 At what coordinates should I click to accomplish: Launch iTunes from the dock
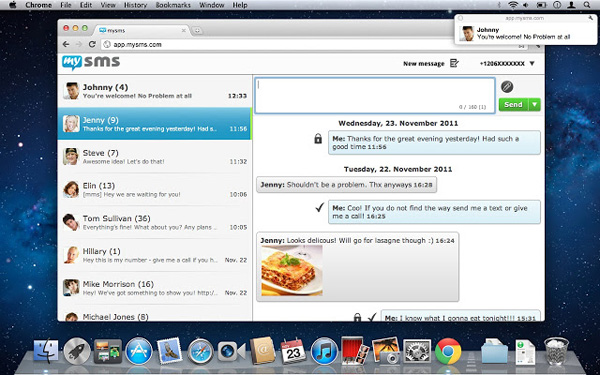(x=324, y=351)
